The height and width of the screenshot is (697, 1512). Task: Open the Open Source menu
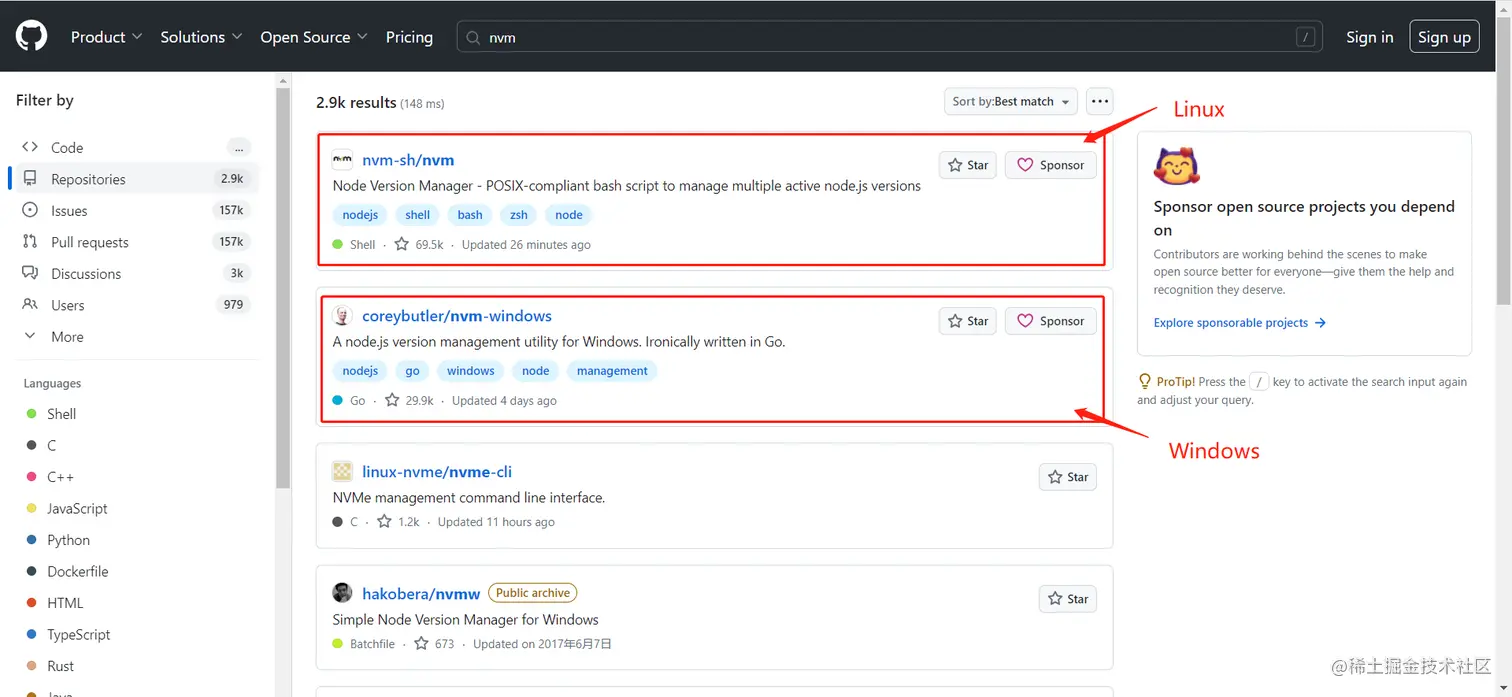click(314, 37)
